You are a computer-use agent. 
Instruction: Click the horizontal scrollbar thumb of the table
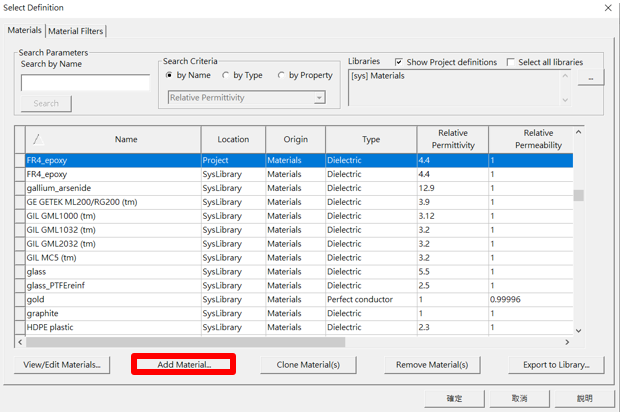coord(185,342)
